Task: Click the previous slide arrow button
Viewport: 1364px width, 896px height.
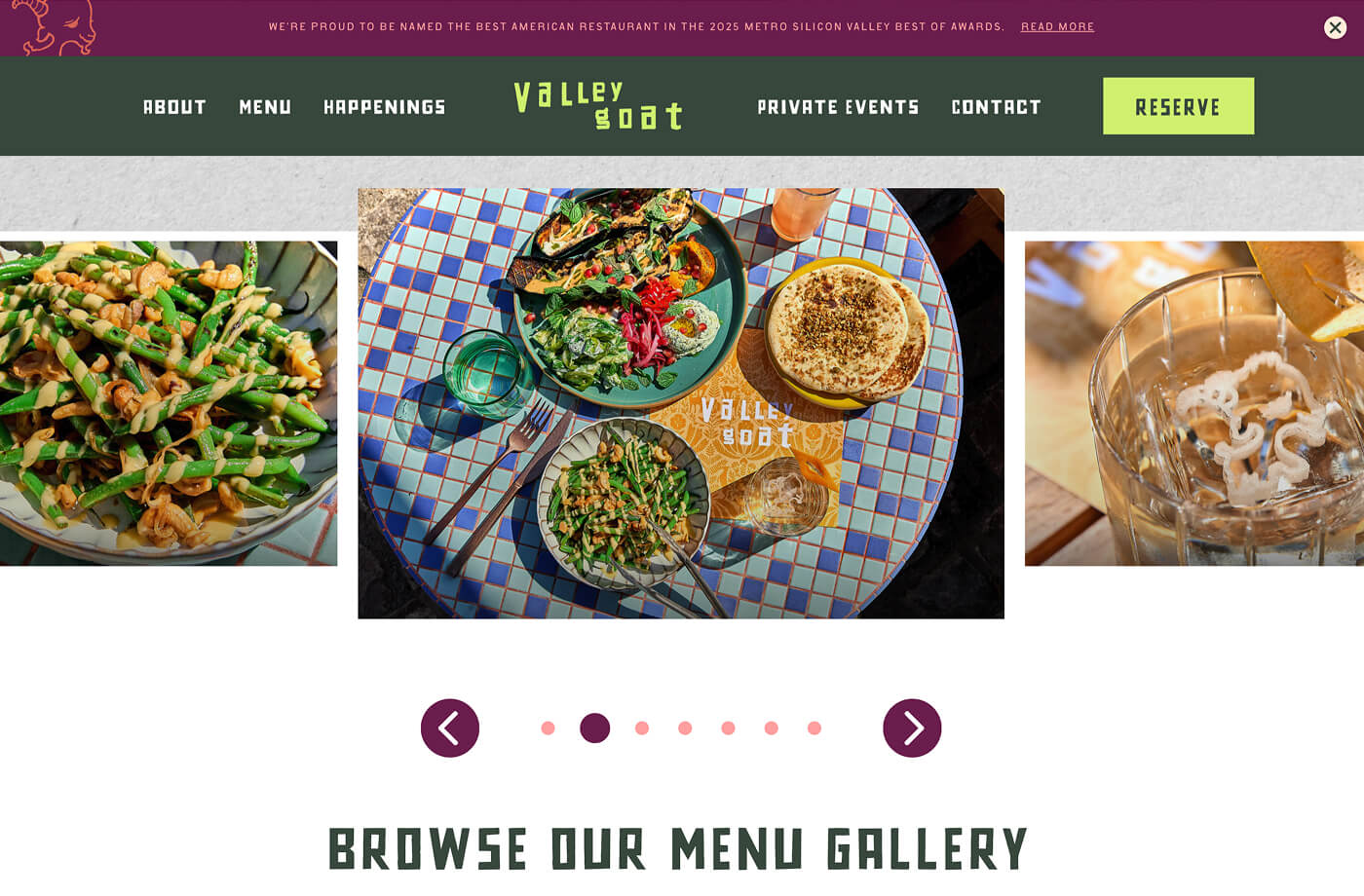Action: pyautogui.click(x=450, y=728)
